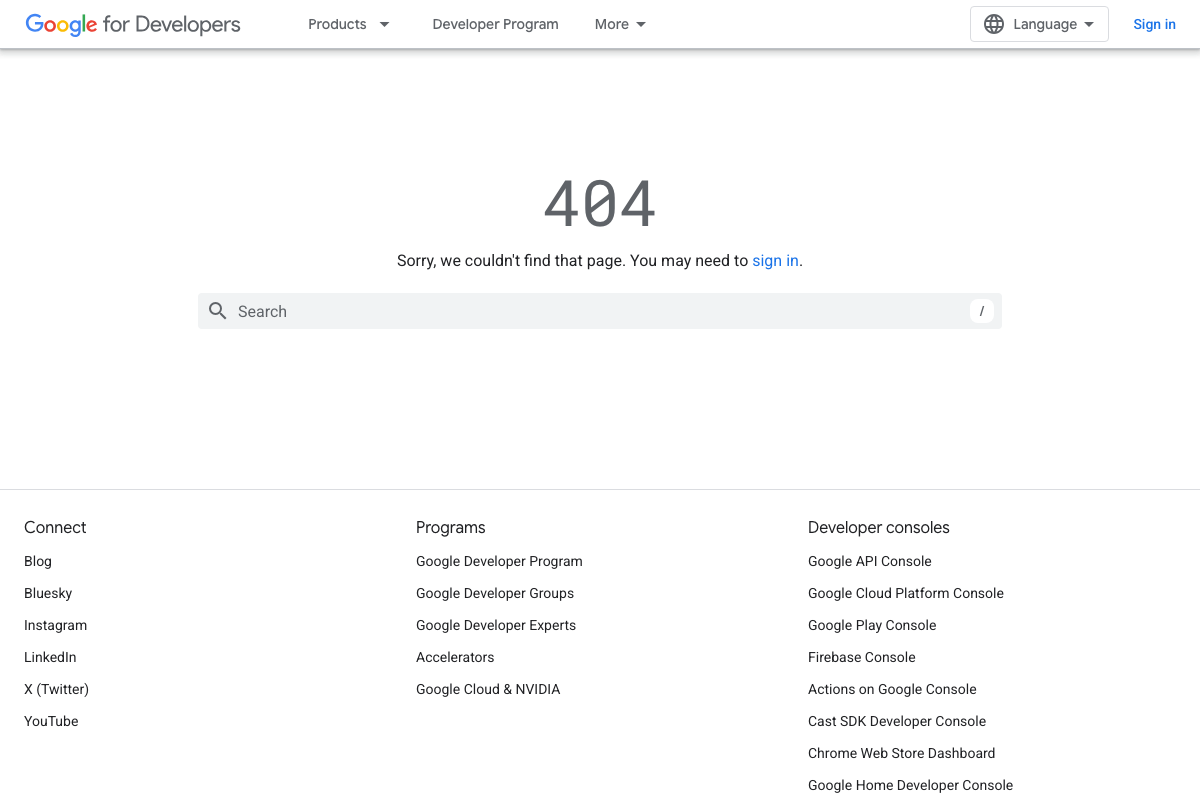Open the Instagram link
This screenshot has height=800, width=1200.
coord(55,625)
